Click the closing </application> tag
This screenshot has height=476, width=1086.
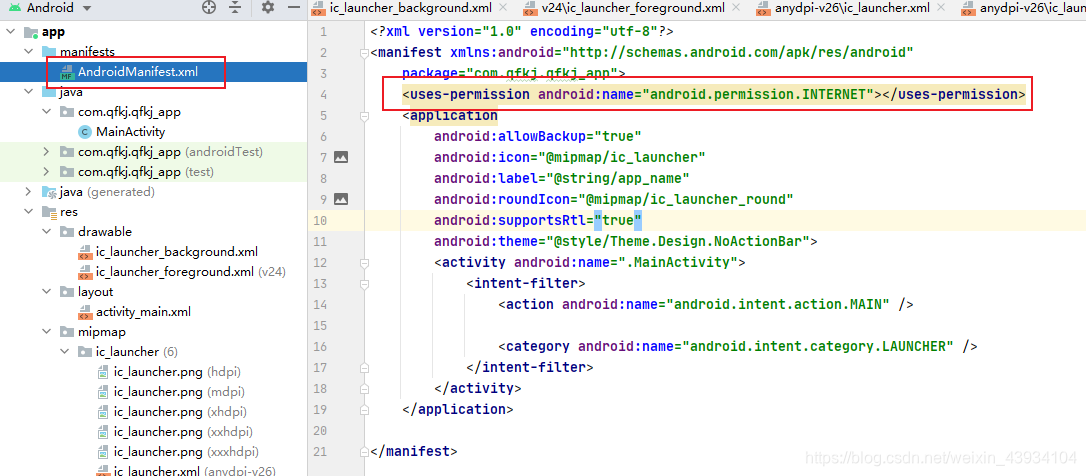tap(457, 409)
